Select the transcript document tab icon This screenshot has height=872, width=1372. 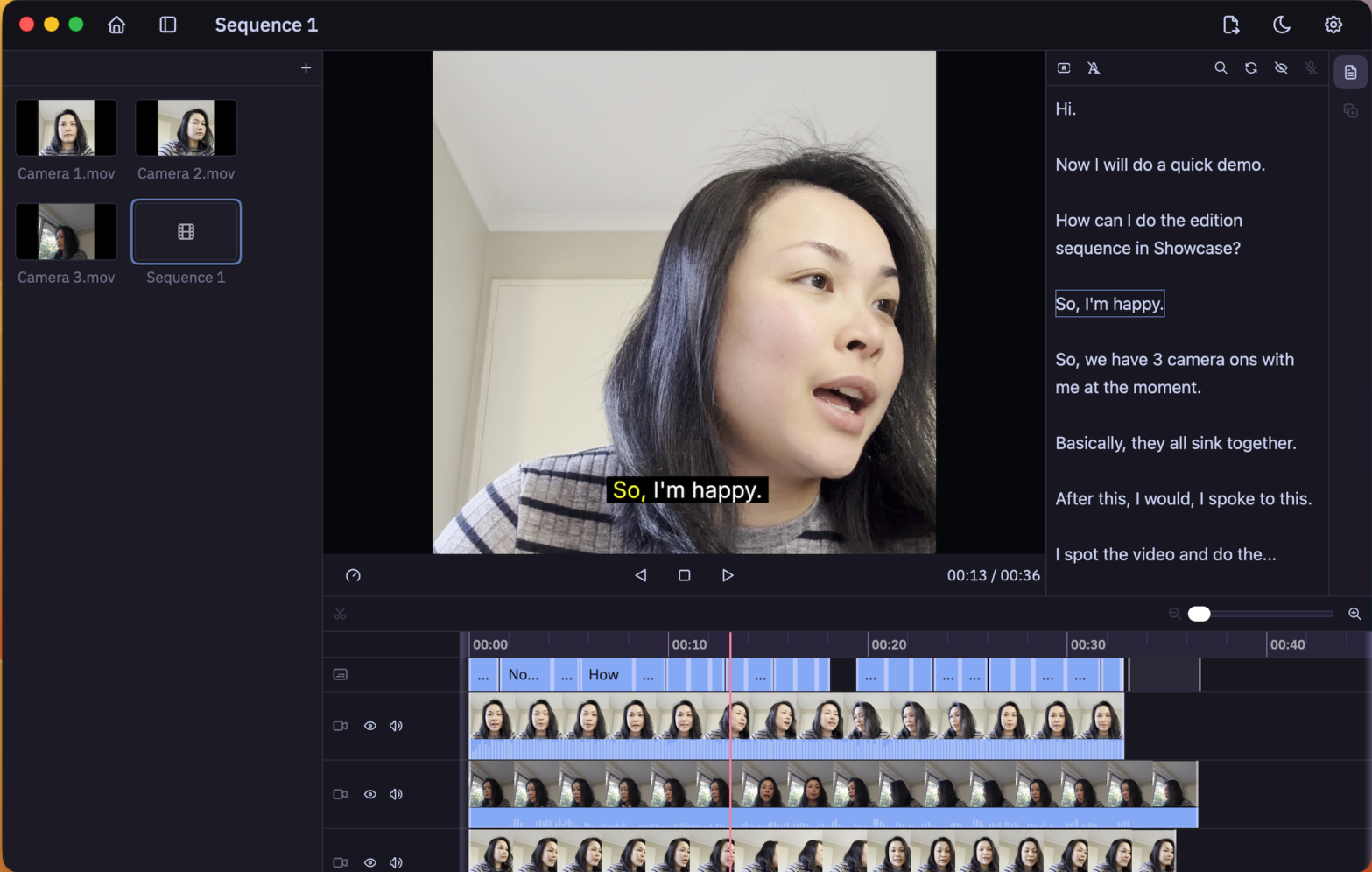1351,73
